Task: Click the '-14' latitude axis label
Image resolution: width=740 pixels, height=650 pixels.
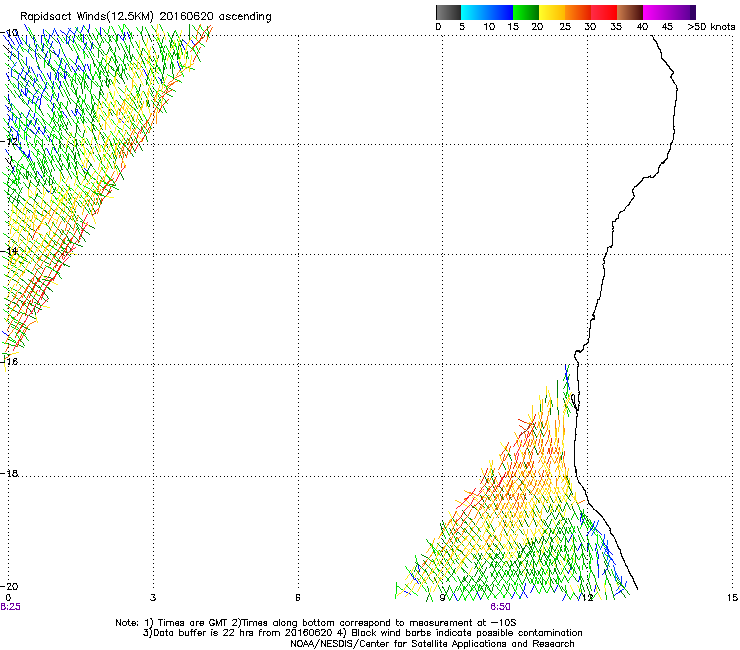Action: tap(10, 251)
